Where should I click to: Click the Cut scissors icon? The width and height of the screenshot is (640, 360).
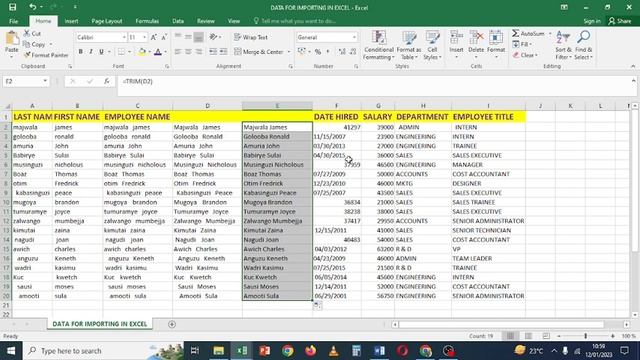pyautogui.click(x=27, y=33)
